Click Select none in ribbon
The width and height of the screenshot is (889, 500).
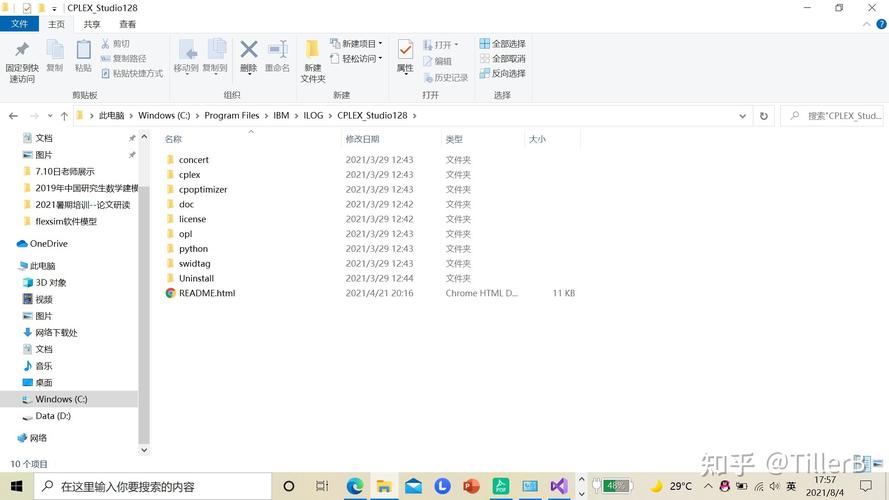502,58
